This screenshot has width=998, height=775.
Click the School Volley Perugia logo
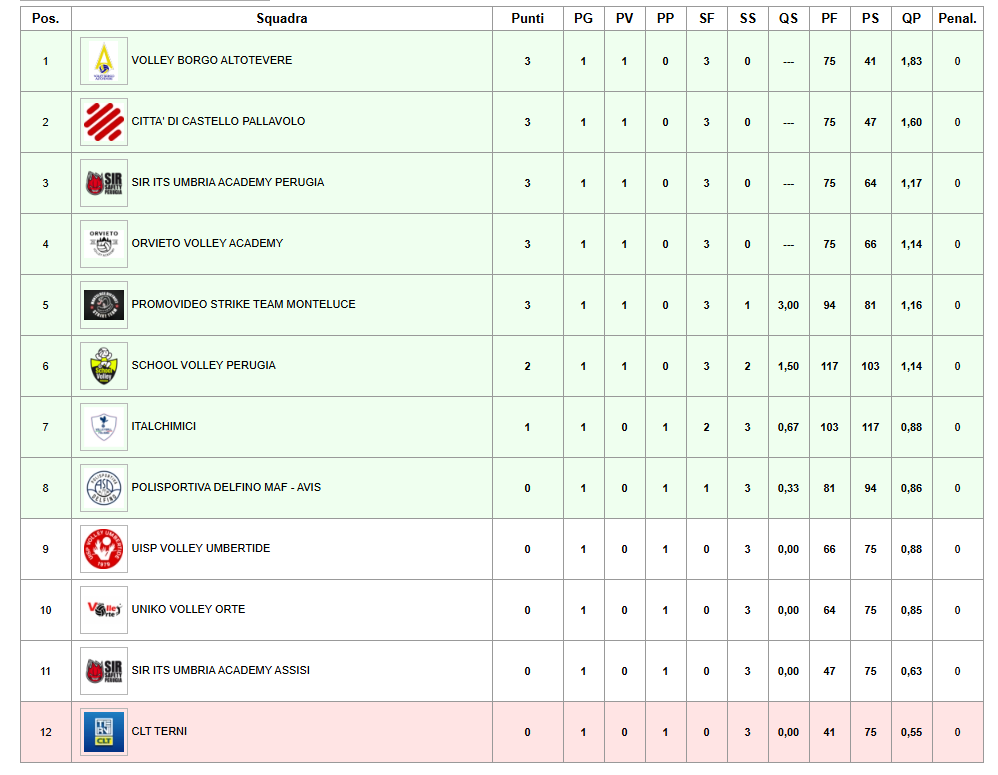coord(104,366)
